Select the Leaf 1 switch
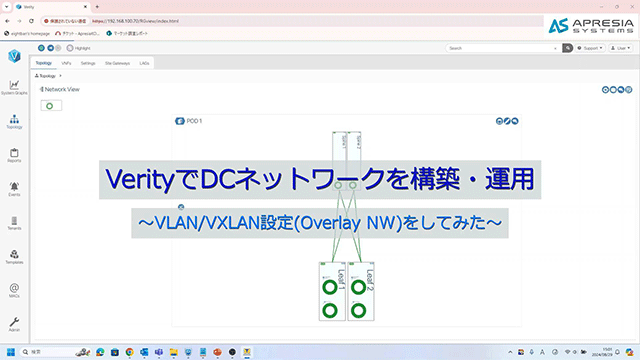 tap(332, 291)
